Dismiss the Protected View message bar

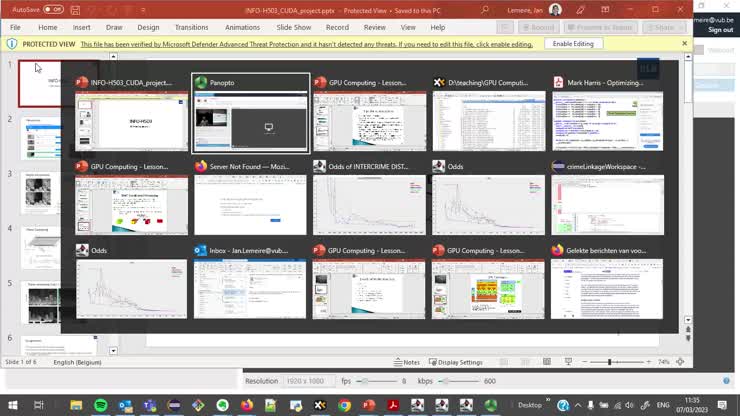click(x=685, y=44)
